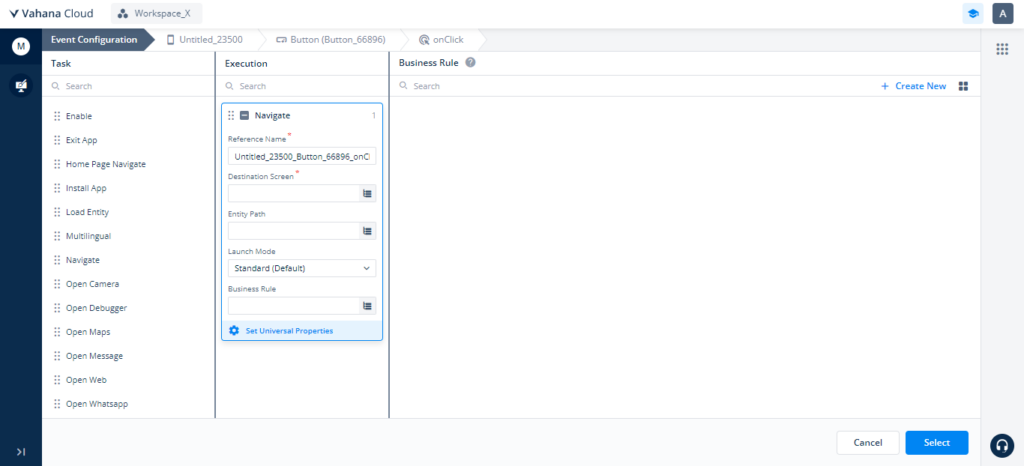Click the Reference Name input field
The image size is (1024, 466).
pyautogui.click(x=302, y=157)
